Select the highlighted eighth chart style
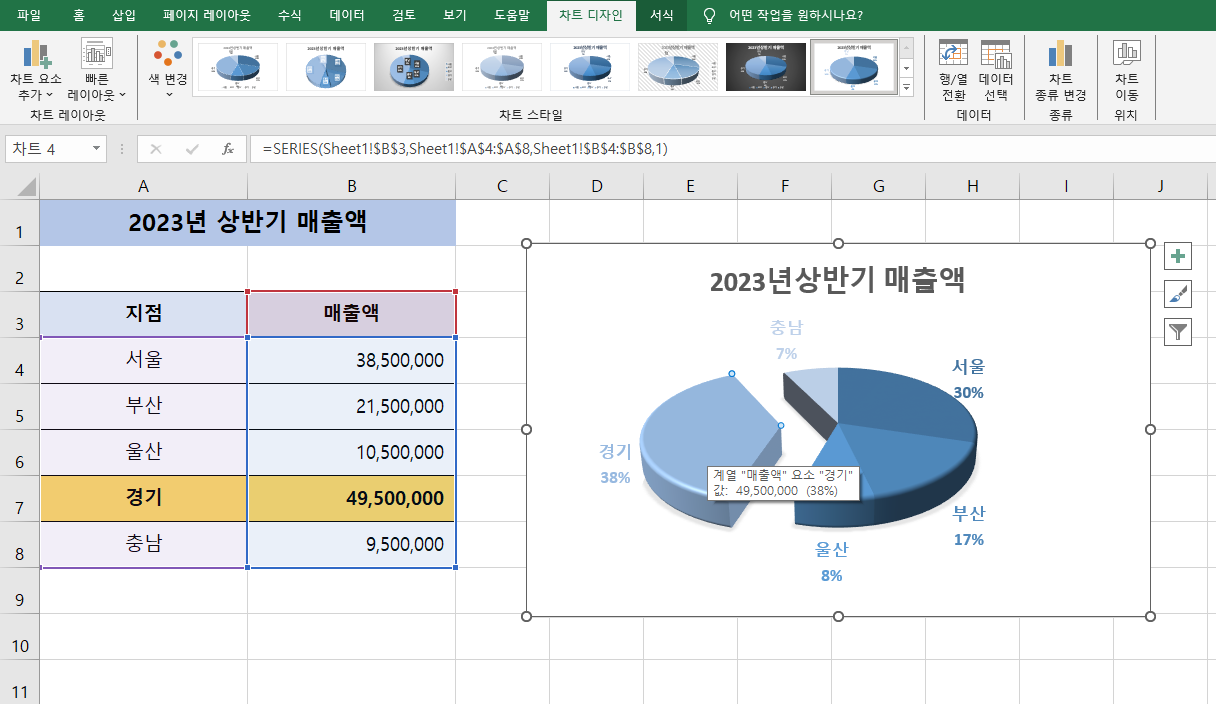Image resolution: width=1216 pixels, height=704 pixels. (x=854, y=67)
